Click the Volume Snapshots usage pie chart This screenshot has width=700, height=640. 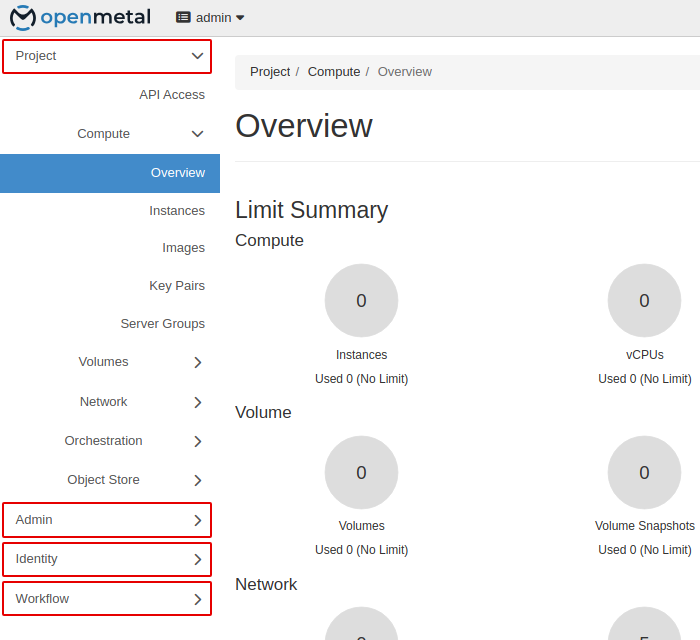[x=644, y=473]
